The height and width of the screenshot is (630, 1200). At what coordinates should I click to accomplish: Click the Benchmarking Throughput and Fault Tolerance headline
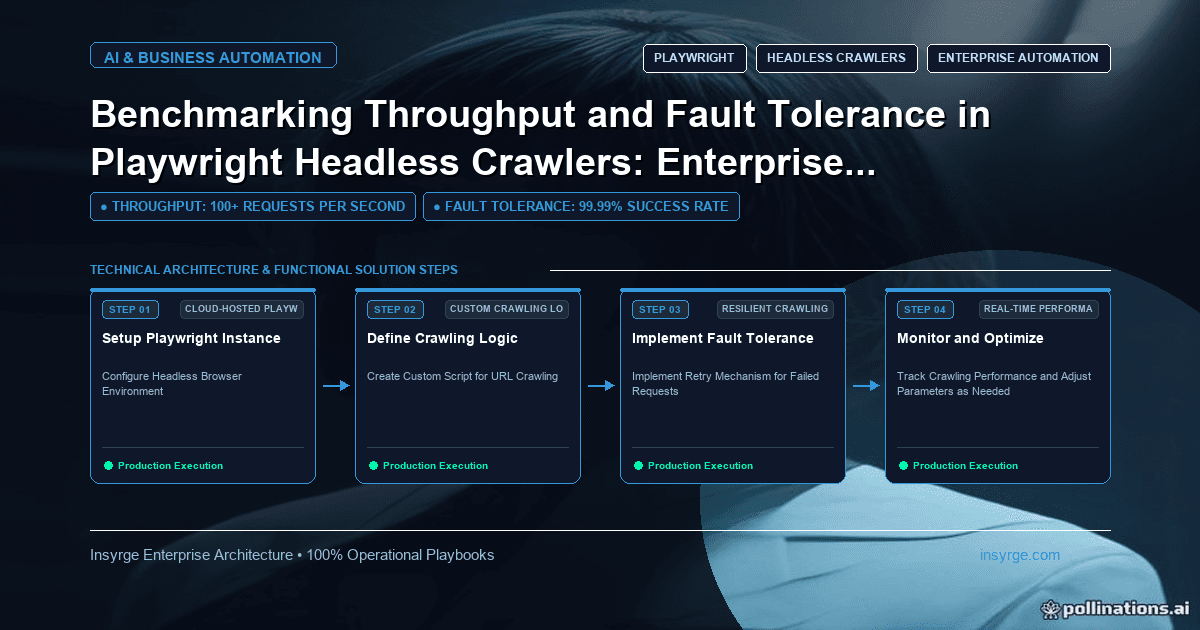(540, 137)
